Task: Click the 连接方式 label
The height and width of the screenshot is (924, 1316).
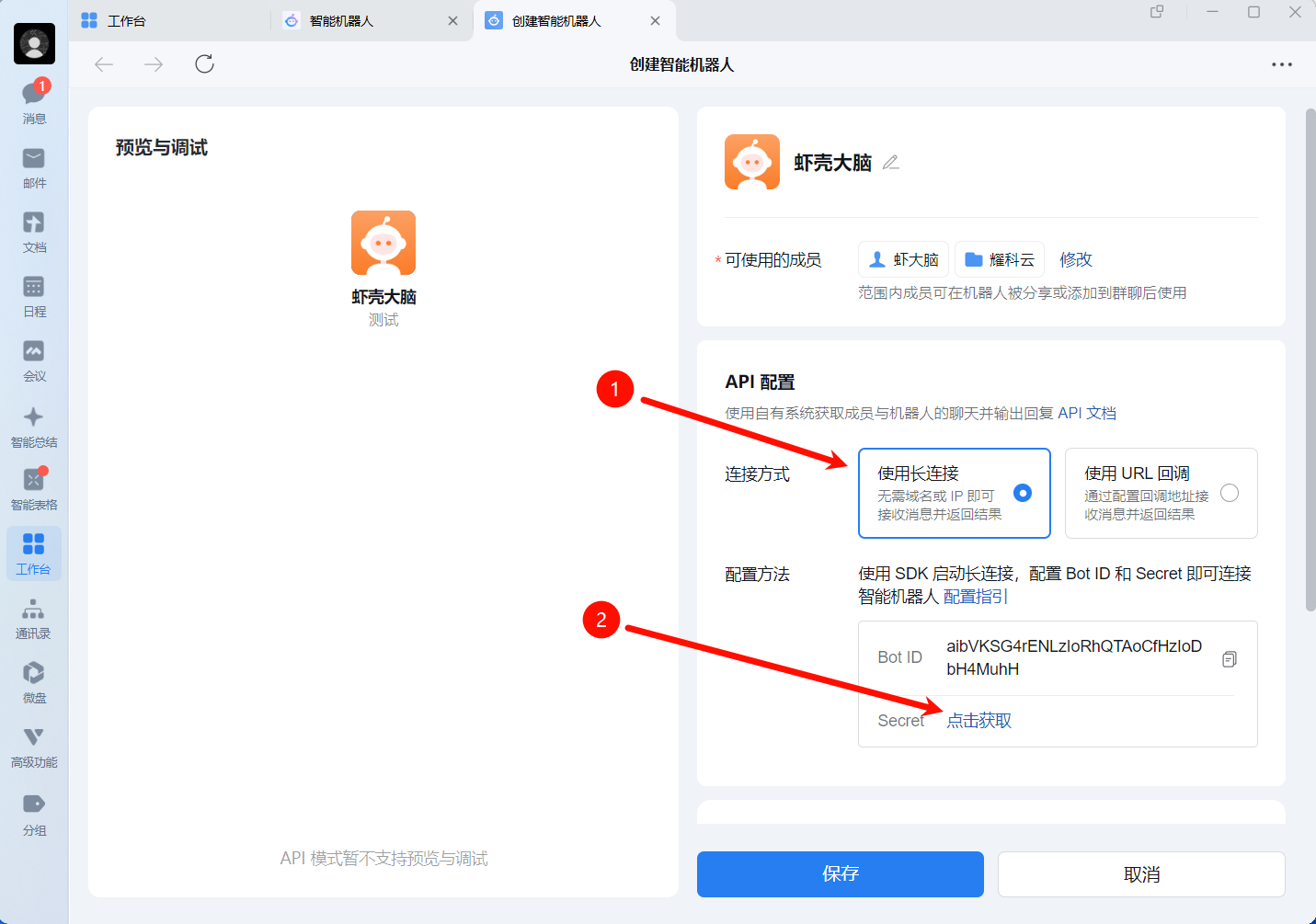Action: pyautogui.click(x=757, y=474)
